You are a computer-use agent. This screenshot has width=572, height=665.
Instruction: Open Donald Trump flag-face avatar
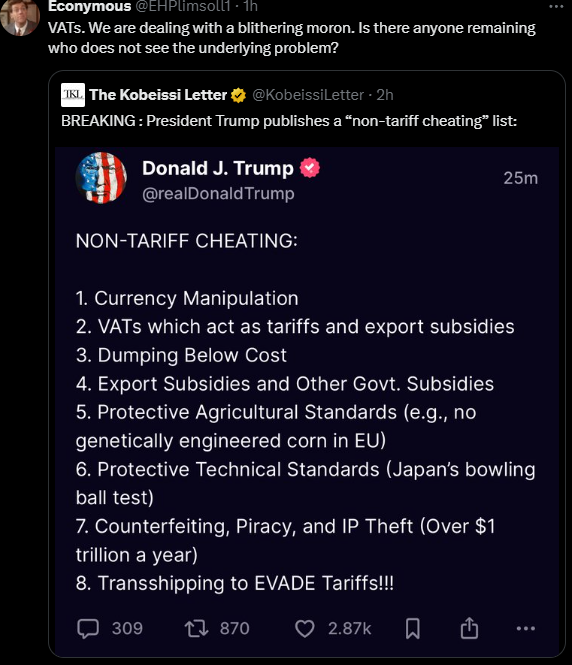tap(101, 178)
